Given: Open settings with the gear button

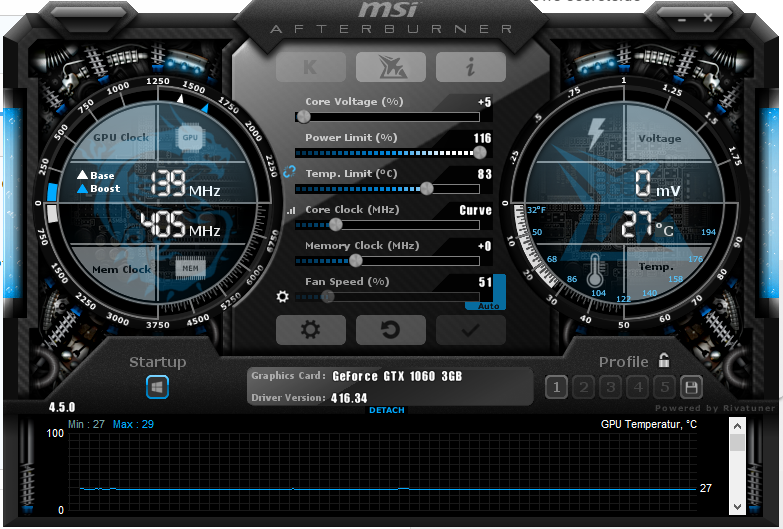Looking at the screenshot, I should [311, 330].
